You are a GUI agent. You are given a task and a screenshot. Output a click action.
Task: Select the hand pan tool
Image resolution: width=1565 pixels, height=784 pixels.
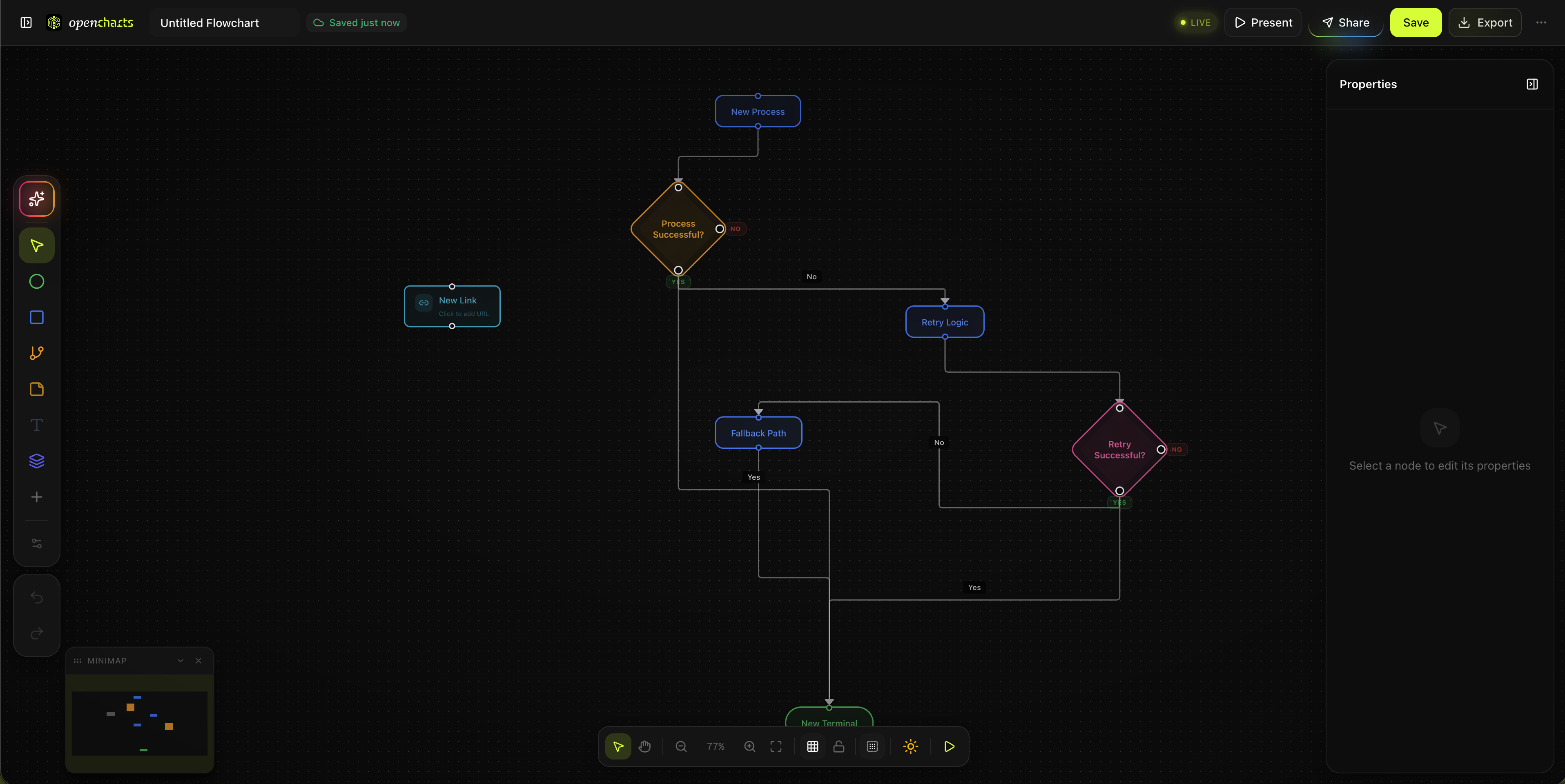click(644, 746)
